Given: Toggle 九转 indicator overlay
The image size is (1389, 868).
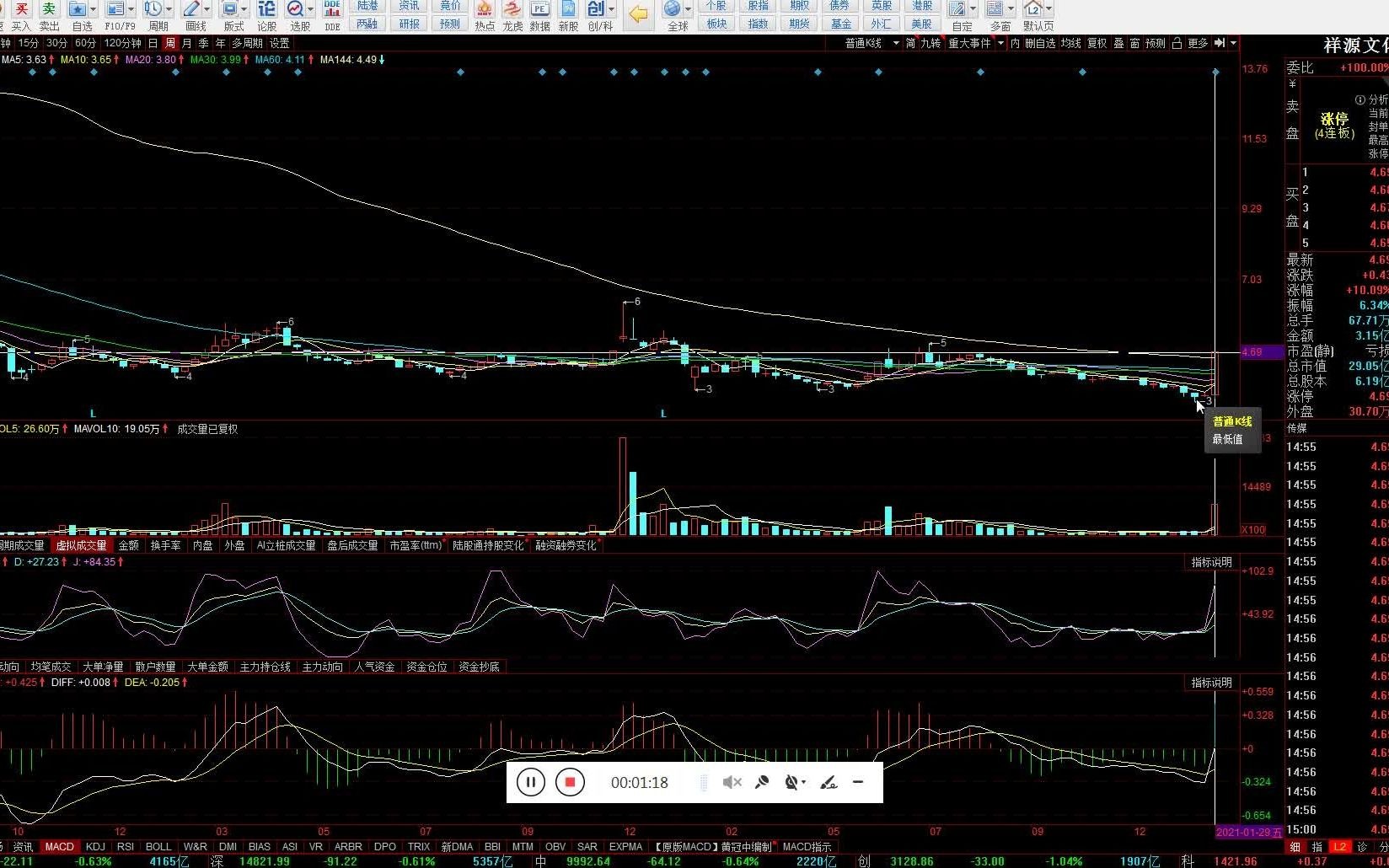Looking at the screenshot, I should [930, 43].
